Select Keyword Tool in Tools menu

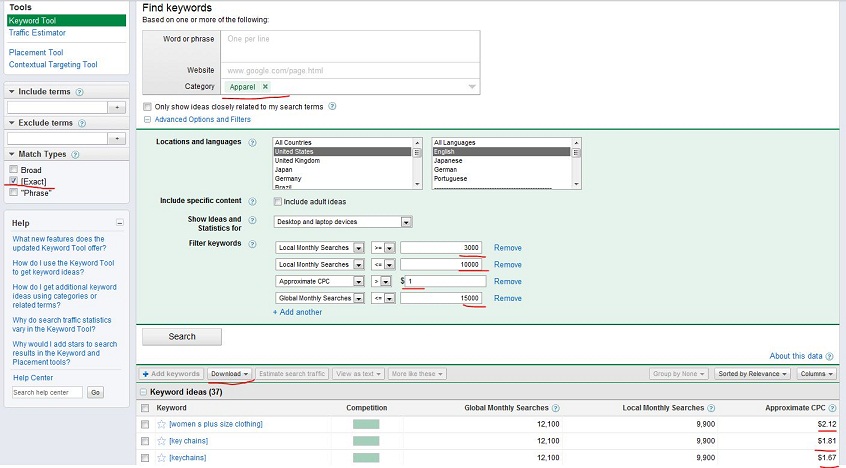66,21
